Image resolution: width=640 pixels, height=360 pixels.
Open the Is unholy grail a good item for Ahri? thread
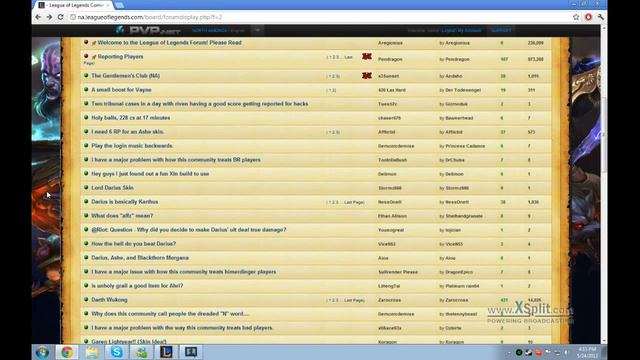pos(137,286)
